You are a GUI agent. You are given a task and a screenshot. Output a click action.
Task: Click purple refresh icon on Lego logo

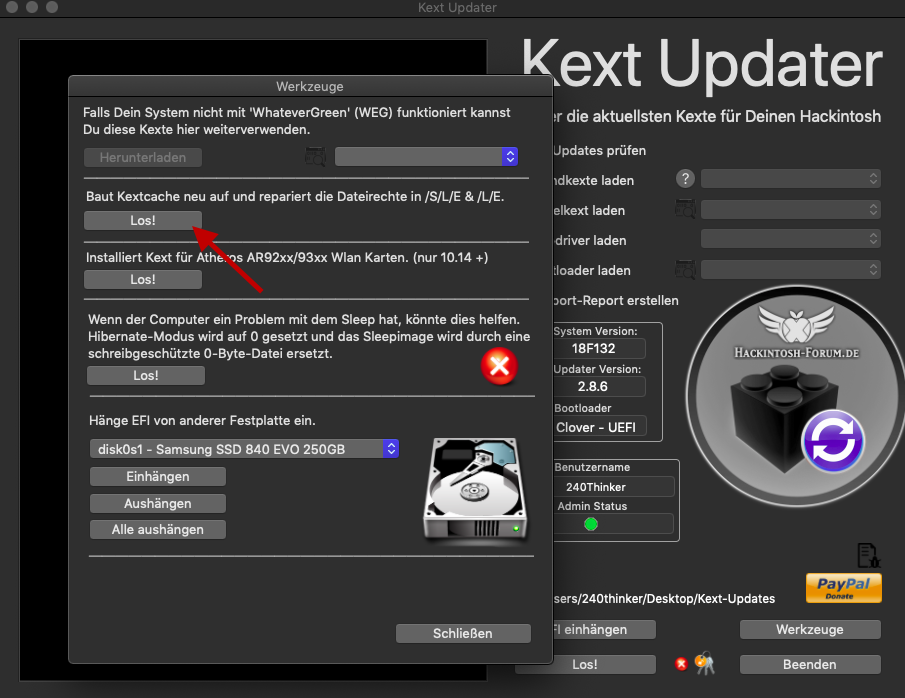[833, 441]
